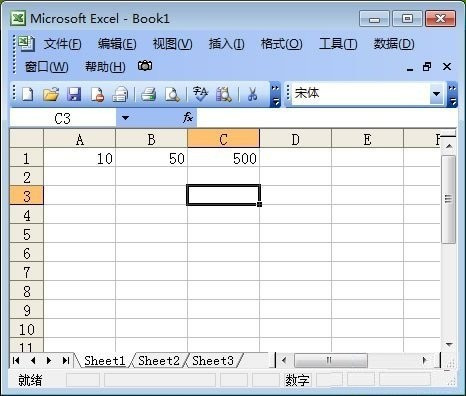The height and width of the screenshot is (396, 466).
Task: Switch to the Sheet2 tab
Action: tap(159, 361)
